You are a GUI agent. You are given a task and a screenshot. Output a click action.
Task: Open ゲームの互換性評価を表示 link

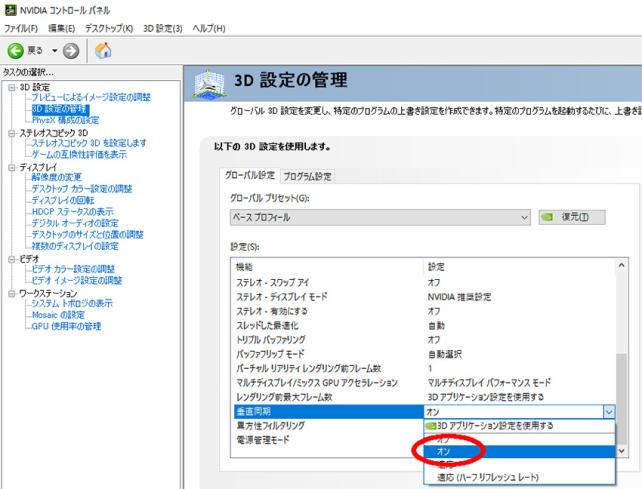click(x=79, y=155)
